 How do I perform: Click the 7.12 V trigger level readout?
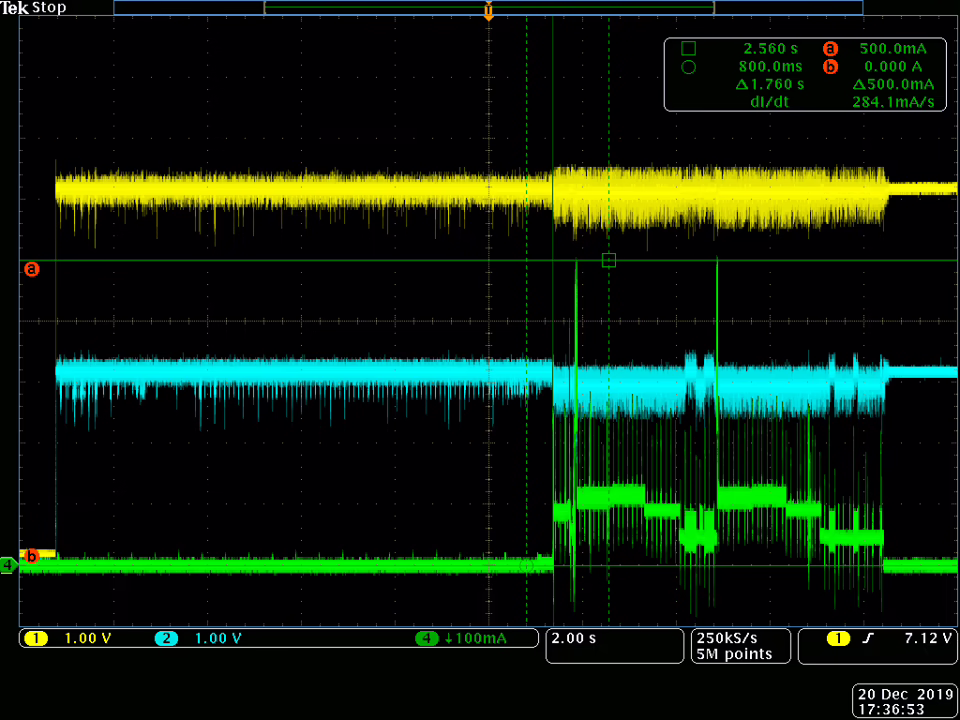click(926, 638)
